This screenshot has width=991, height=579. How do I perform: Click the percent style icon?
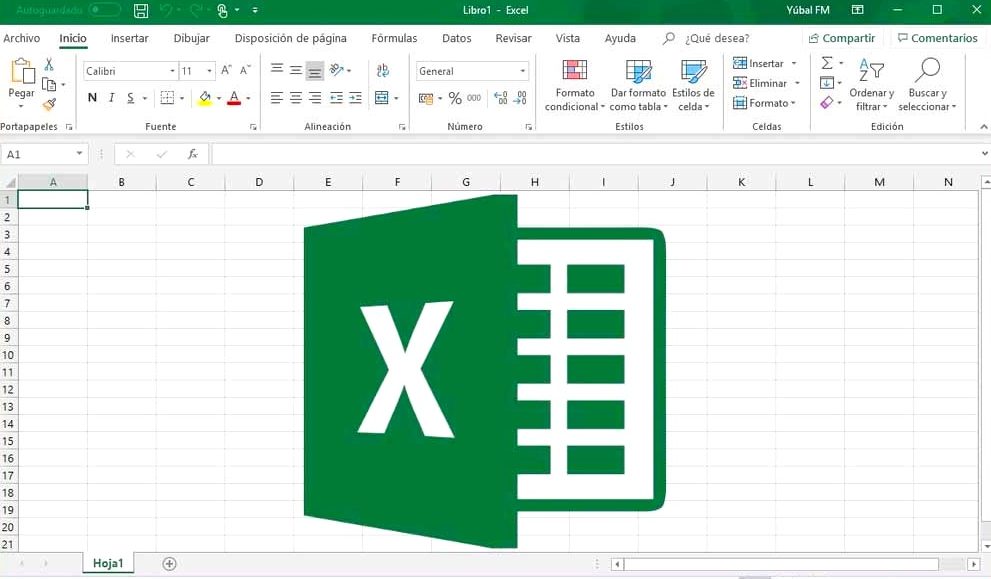[455, 98]
